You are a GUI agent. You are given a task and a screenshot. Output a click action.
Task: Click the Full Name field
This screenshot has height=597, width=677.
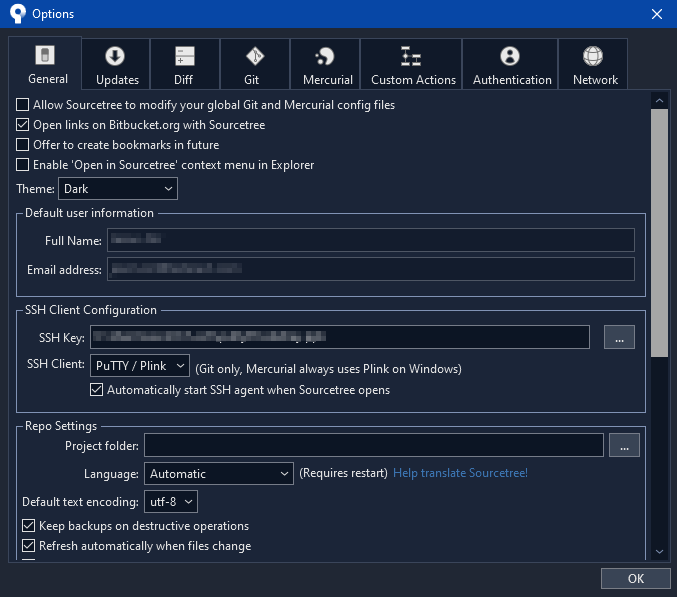click(x=371, y=240)
